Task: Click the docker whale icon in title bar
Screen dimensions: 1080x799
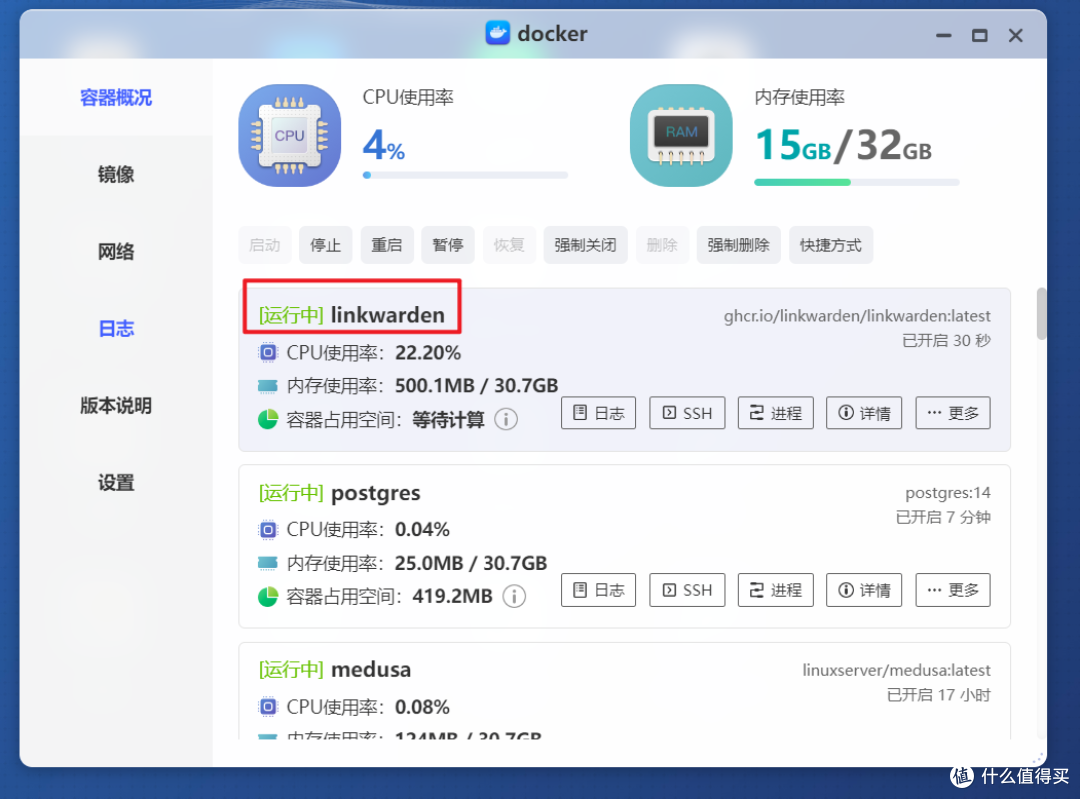Action: point(497,33)
